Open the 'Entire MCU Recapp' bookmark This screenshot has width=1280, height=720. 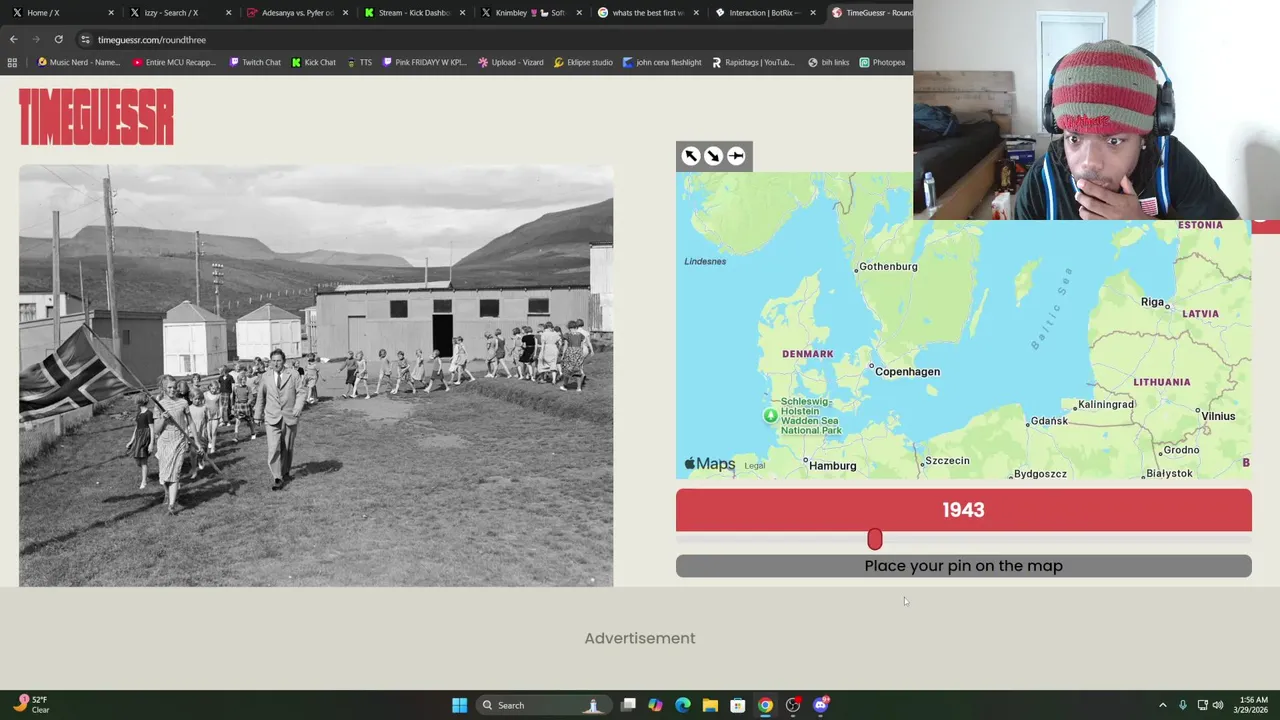174,62
